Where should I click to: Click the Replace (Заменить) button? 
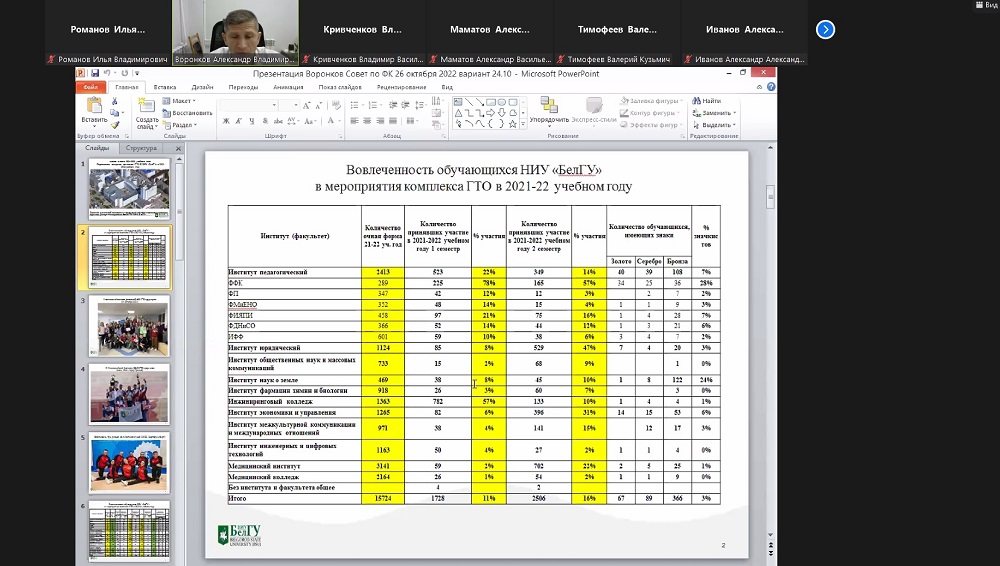(x=715, y=113)
